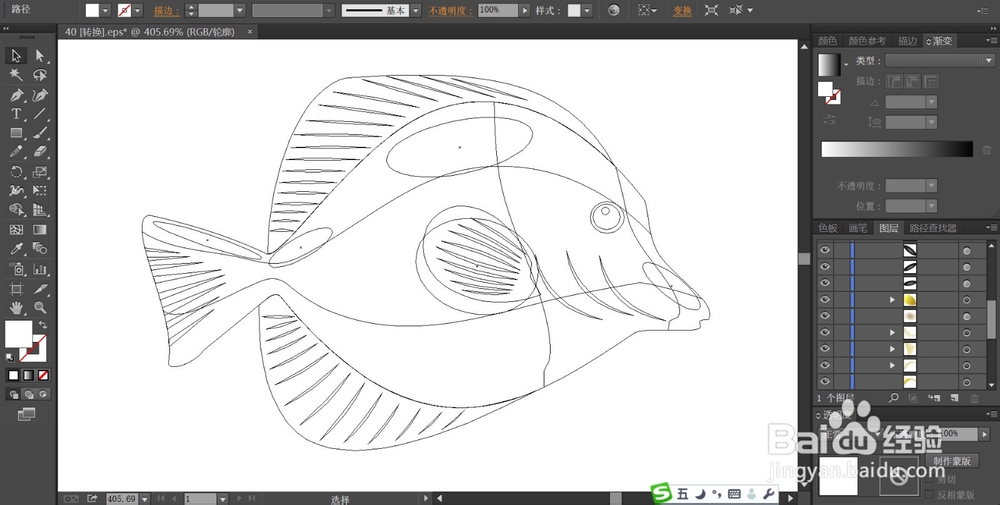1000x505 pixels.
Task: Select the Pencil tool
Action: point(16,152)
